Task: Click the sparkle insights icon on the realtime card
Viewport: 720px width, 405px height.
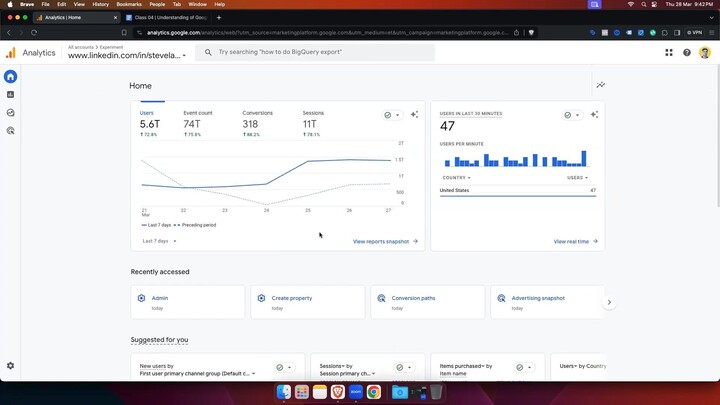Action: [595, 115]
